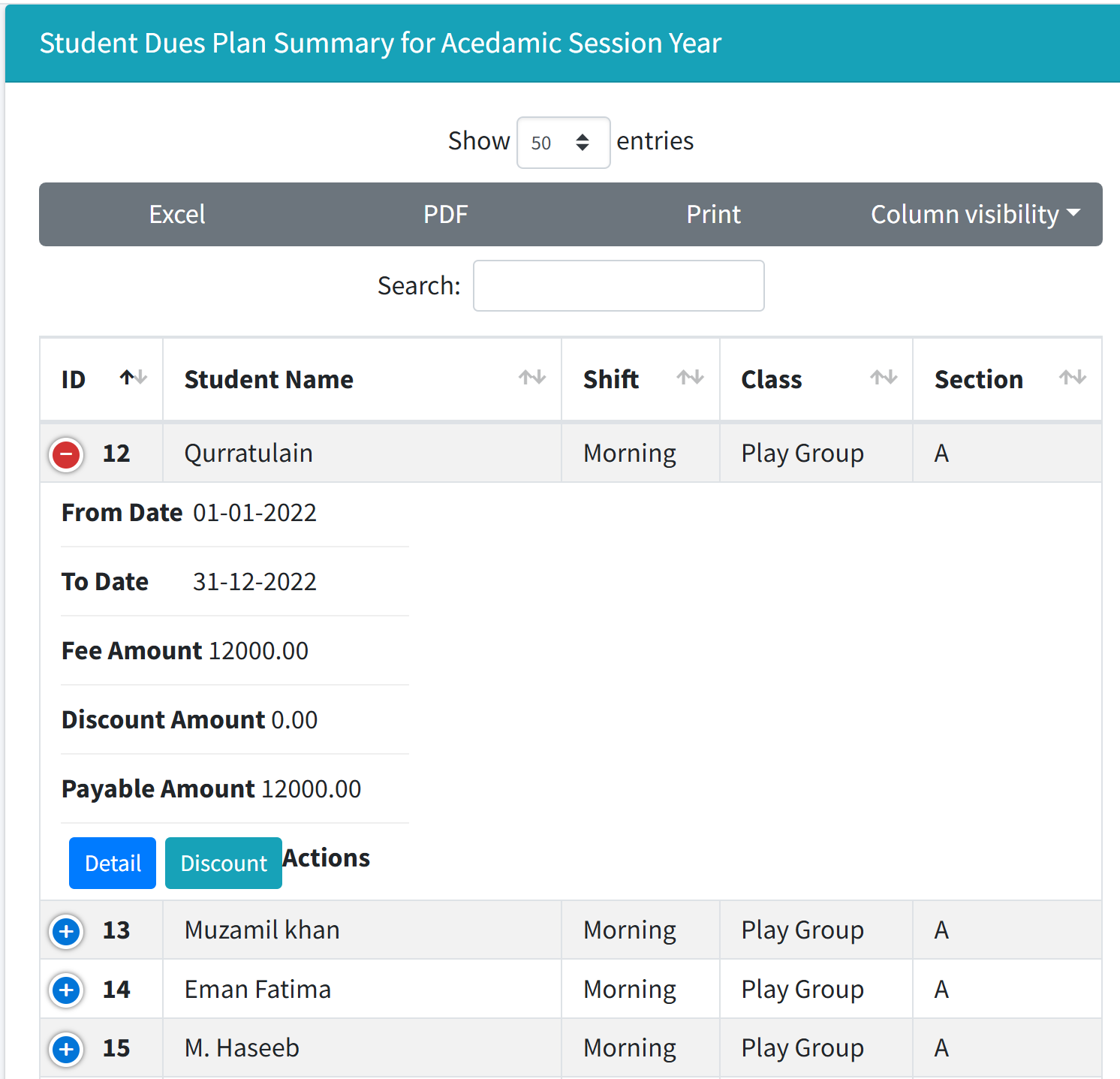Sort by Class column arrows

884,378
